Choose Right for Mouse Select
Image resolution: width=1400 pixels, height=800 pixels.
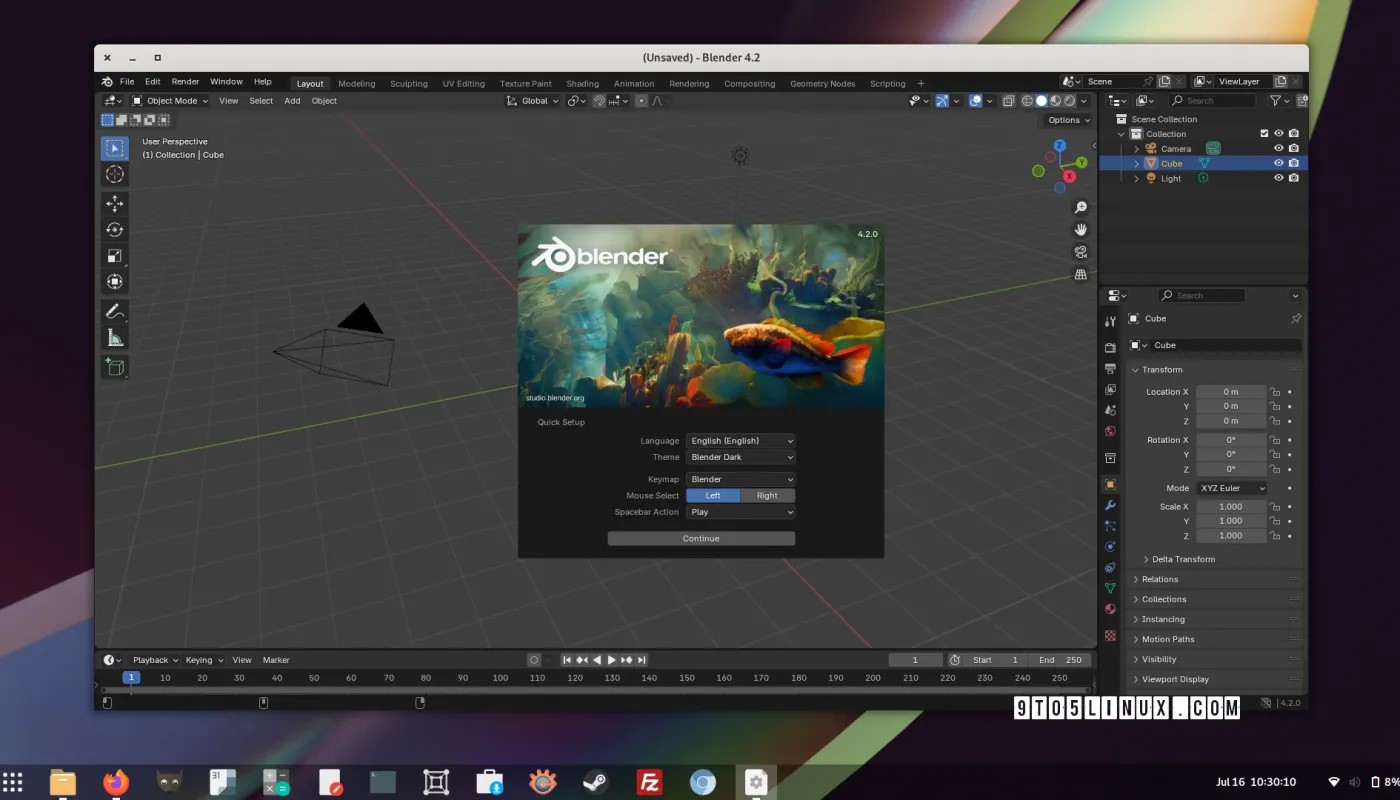tap(768, 495)
